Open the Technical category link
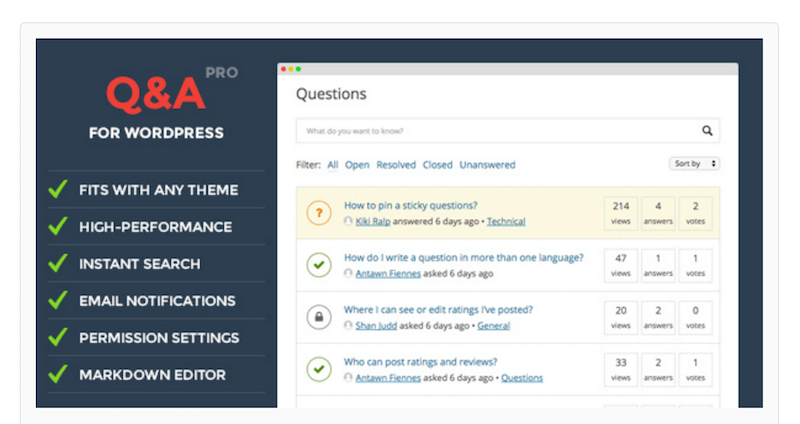Image resolution: width=800 pixels, height=424 pixels. pyautogui.click(x=506, y=221)
